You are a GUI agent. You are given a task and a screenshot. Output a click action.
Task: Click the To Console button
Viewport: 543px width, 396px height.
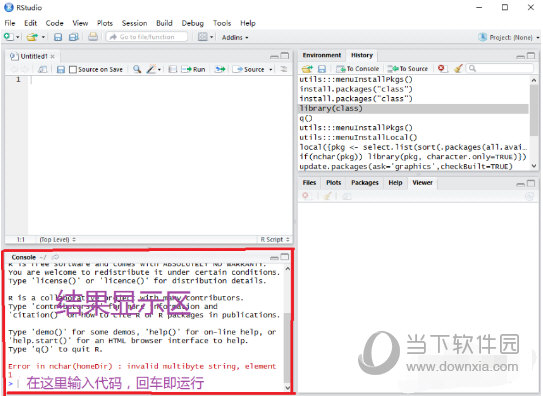point(358,69)
